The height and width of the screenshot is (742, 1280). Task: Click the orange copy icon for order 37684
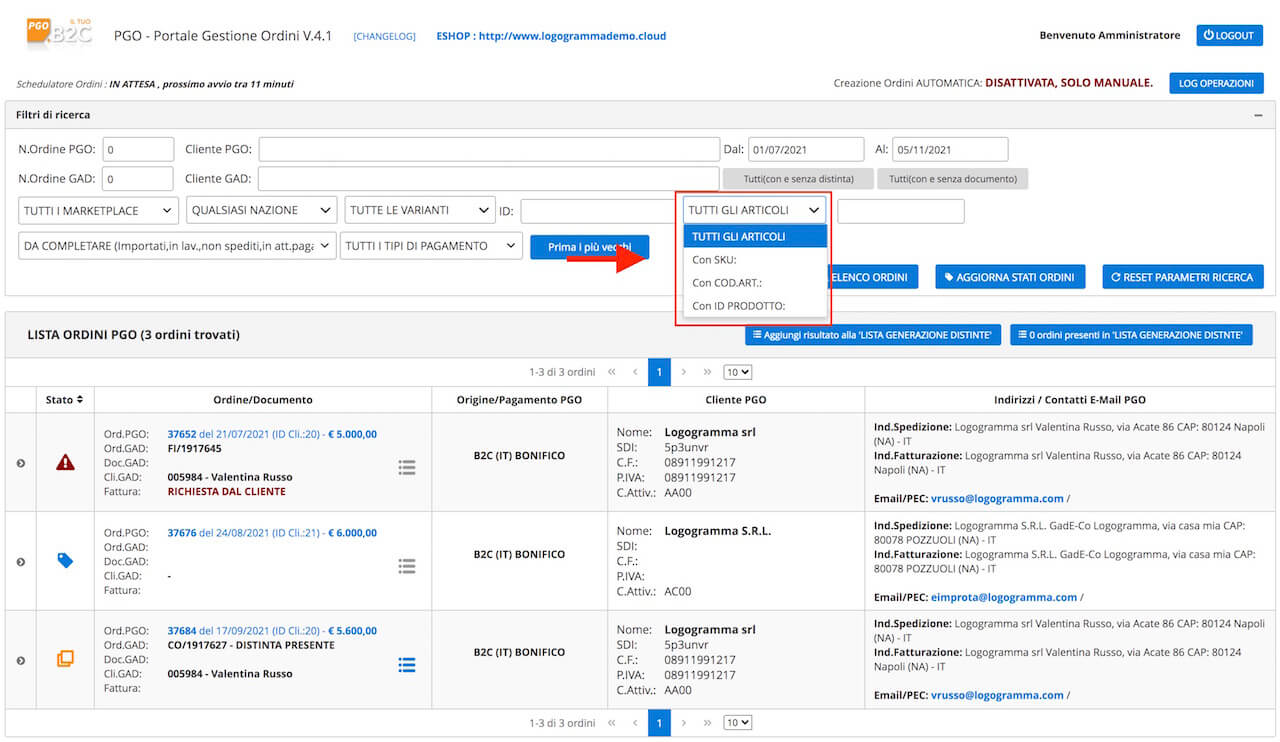[65, 659]
